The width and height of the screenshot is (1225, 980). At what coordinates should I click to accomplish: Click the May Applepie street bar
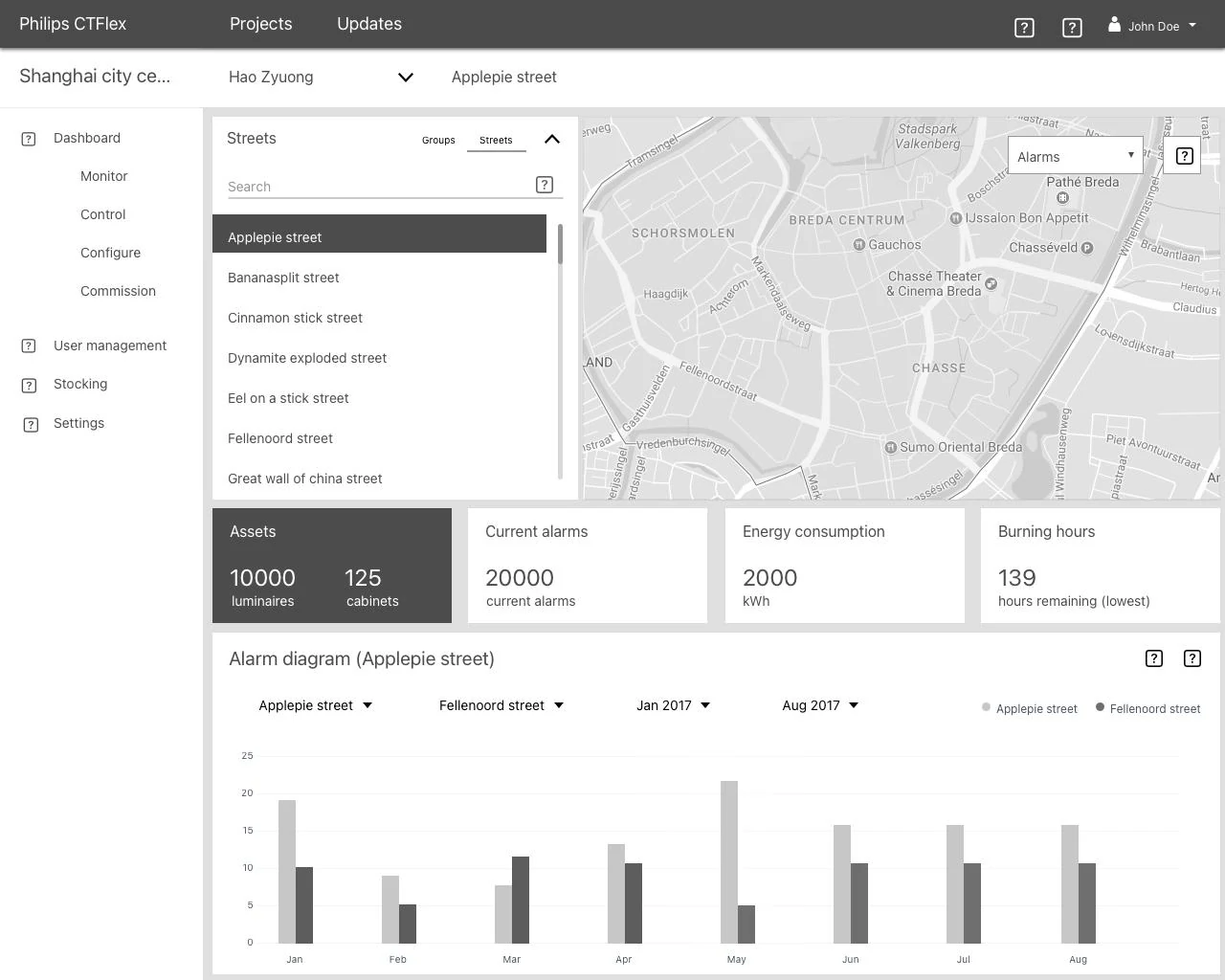point(729,862)
